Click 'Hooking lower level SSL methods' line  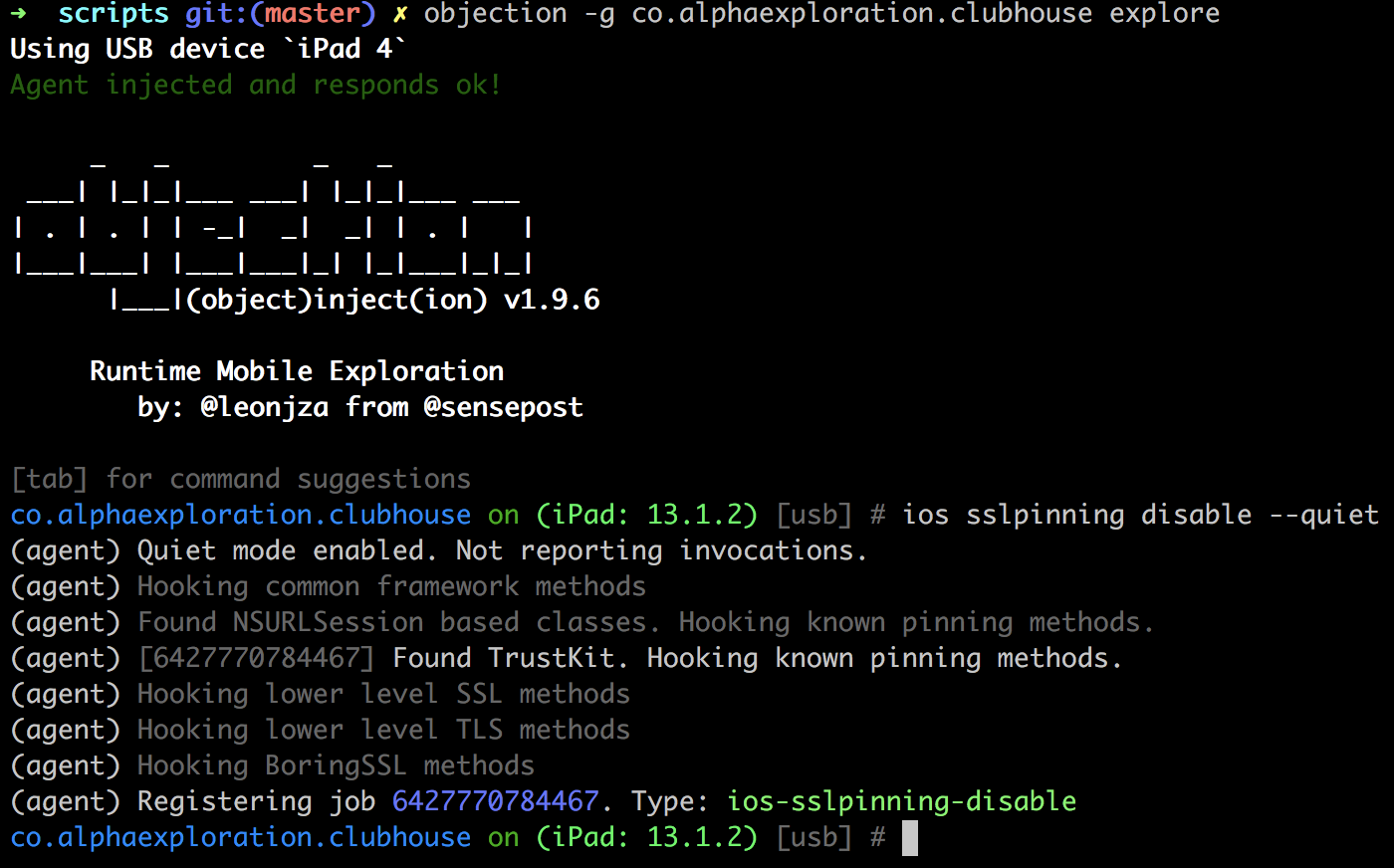pyautogui.click(x=383, y=694)
